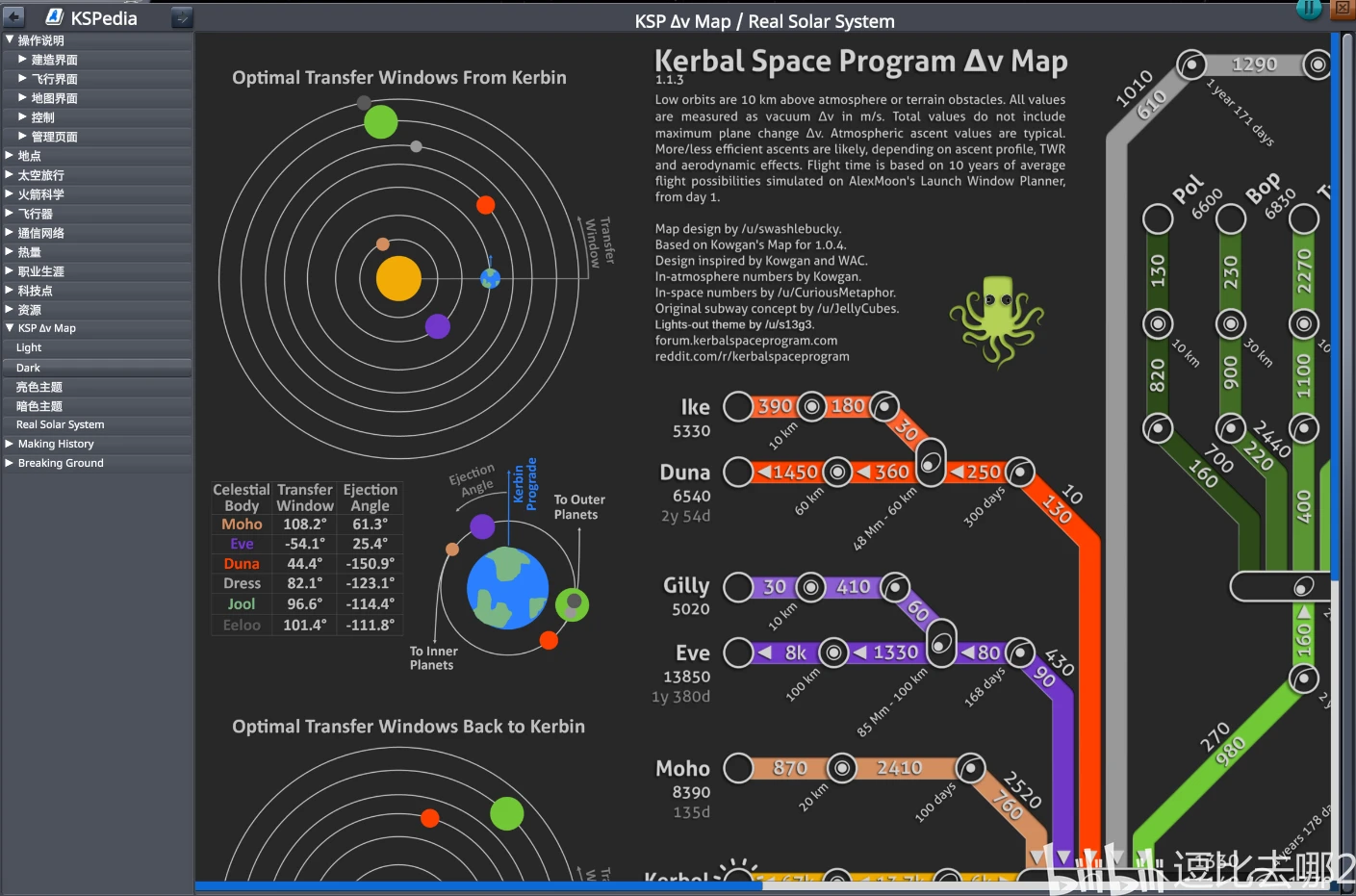This screenshot has height=896, width=1356.
Task: Collapse the KSP Δv Map section
Action: pyautogui.click(x=97, y=328)
